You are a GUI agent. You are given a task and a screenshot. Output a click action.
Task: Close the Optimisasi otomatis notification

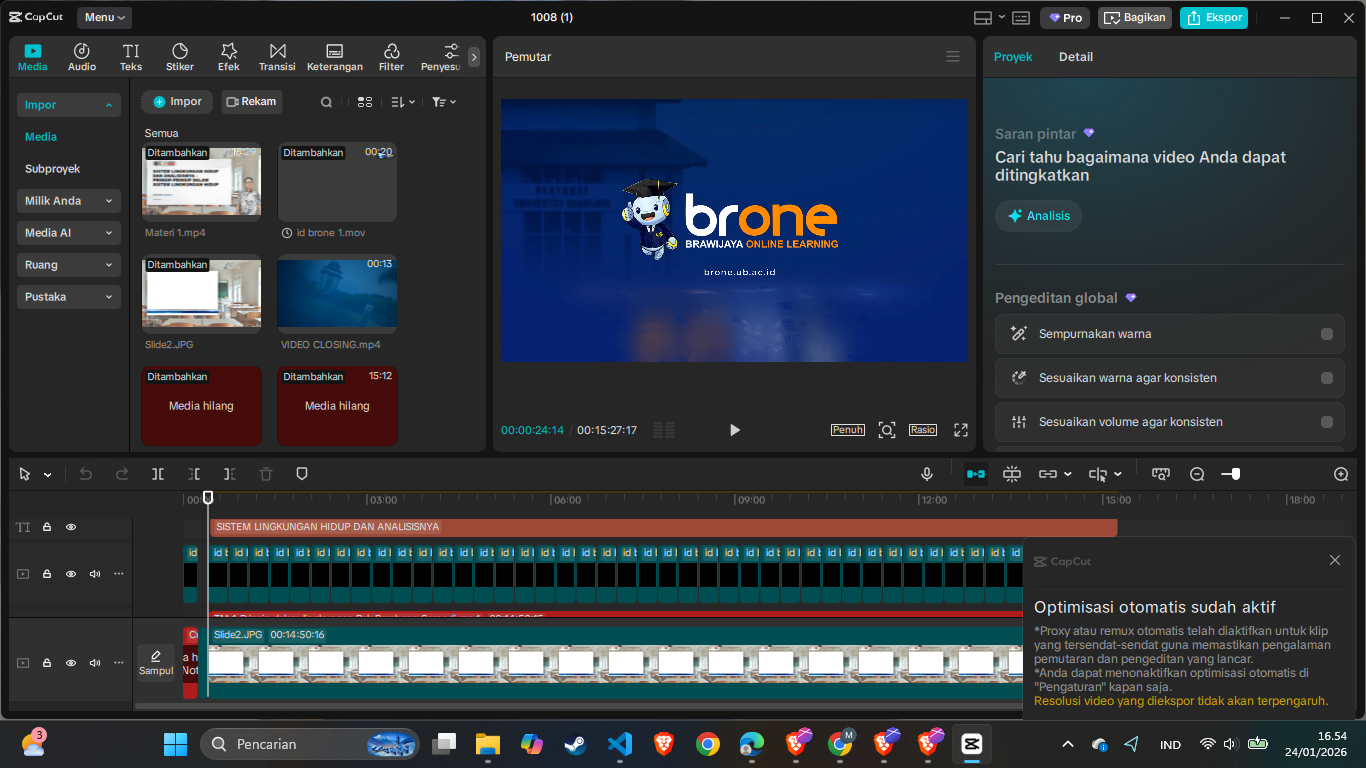(1335, 560)
